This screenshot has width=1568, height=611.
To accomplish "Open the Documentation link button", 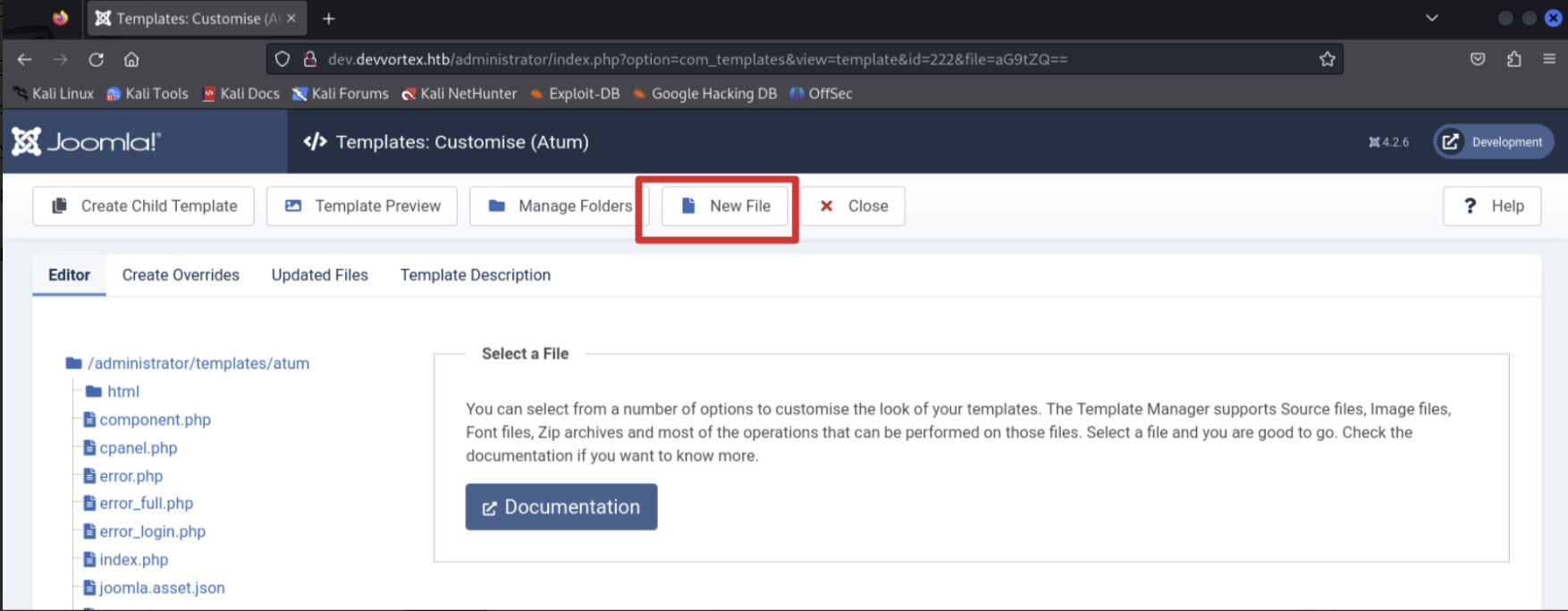I will click(561, 507).
